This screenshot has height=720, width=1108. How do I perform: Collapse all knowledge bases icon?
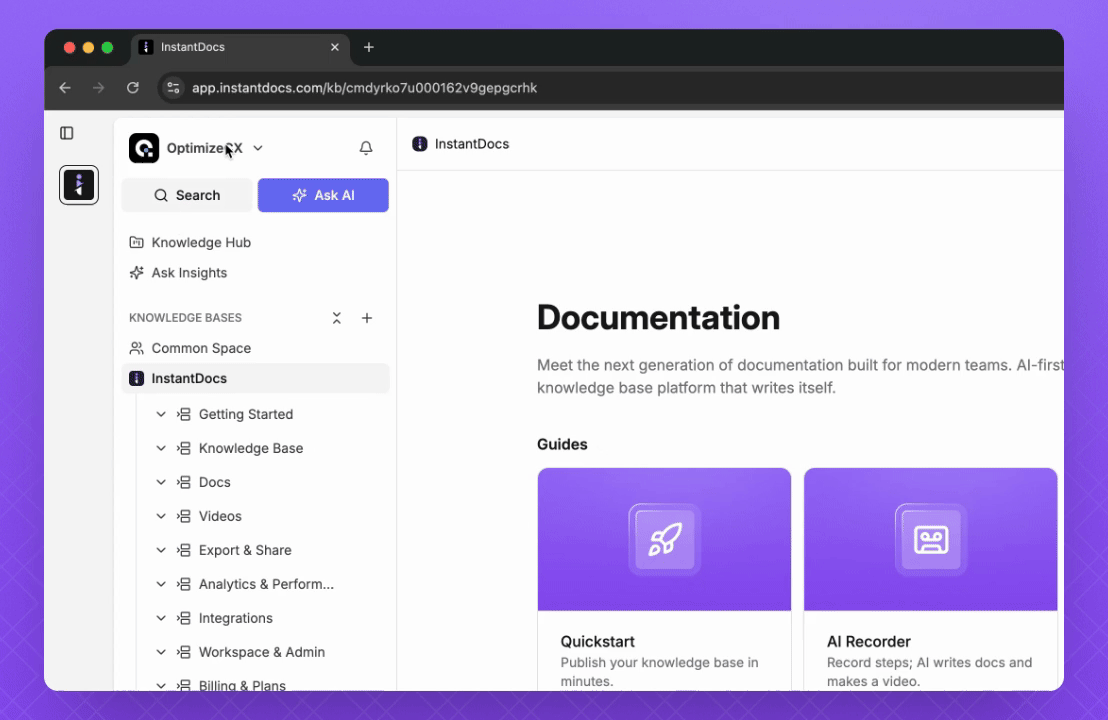click(x=337, y=318)
